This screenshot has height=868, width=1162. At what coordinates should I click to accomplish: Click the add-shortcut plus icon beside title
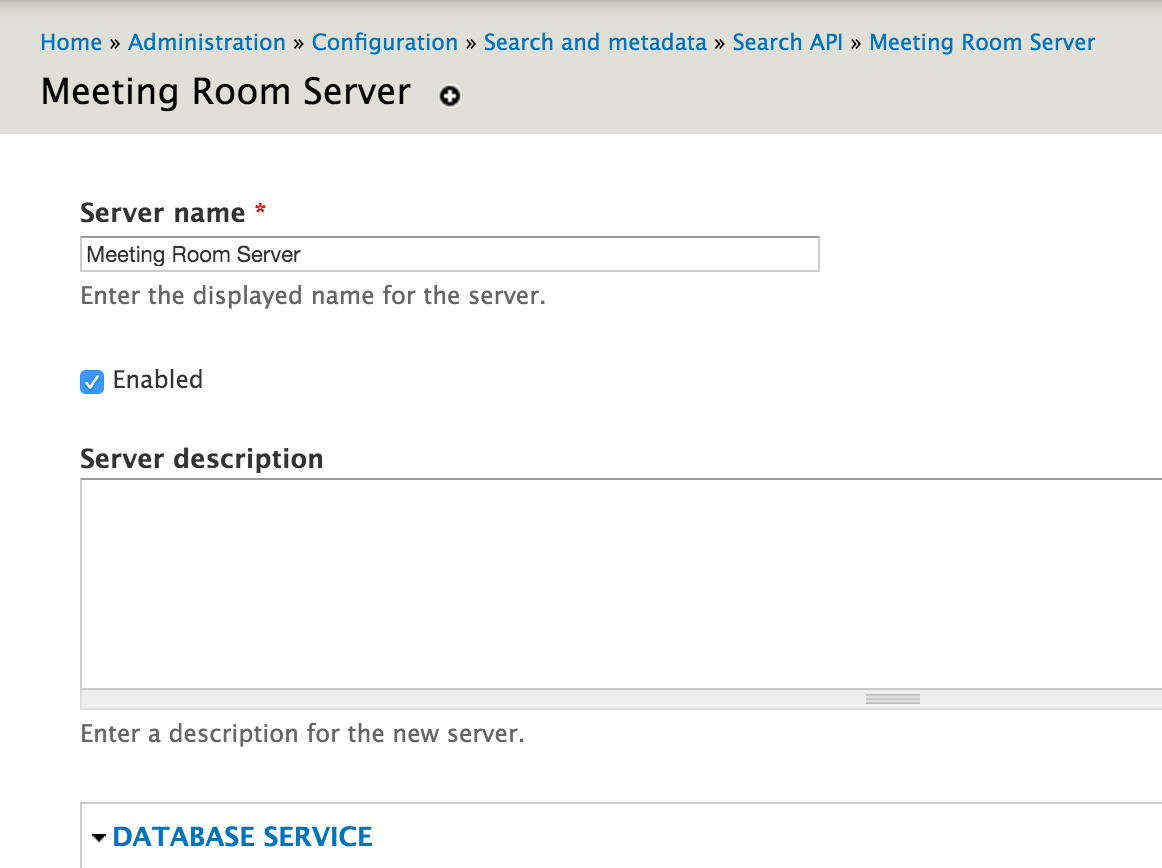click(450, 96)
